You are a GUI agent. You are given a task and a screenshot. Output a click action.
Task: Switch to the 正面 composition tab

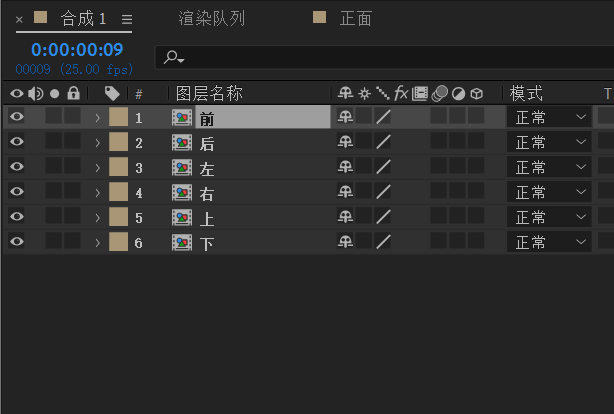(x=355, y=18)
